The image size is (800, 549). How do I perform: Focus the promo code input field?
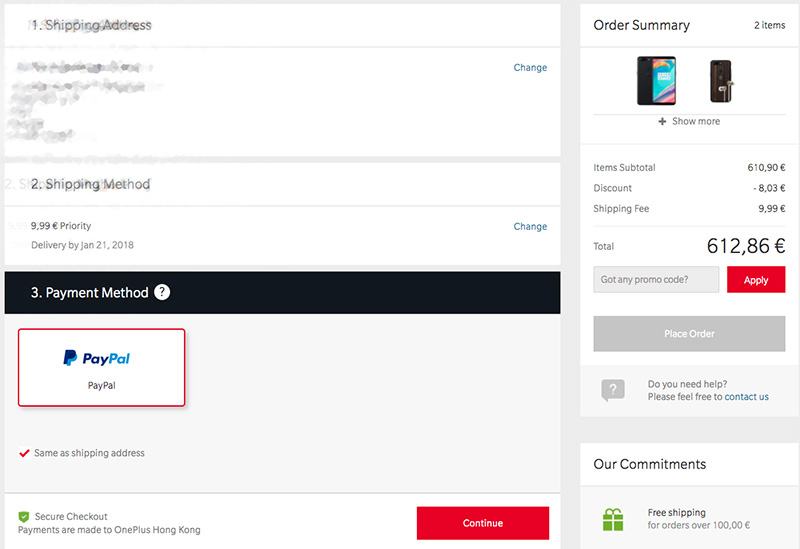[x=656, y=280]
